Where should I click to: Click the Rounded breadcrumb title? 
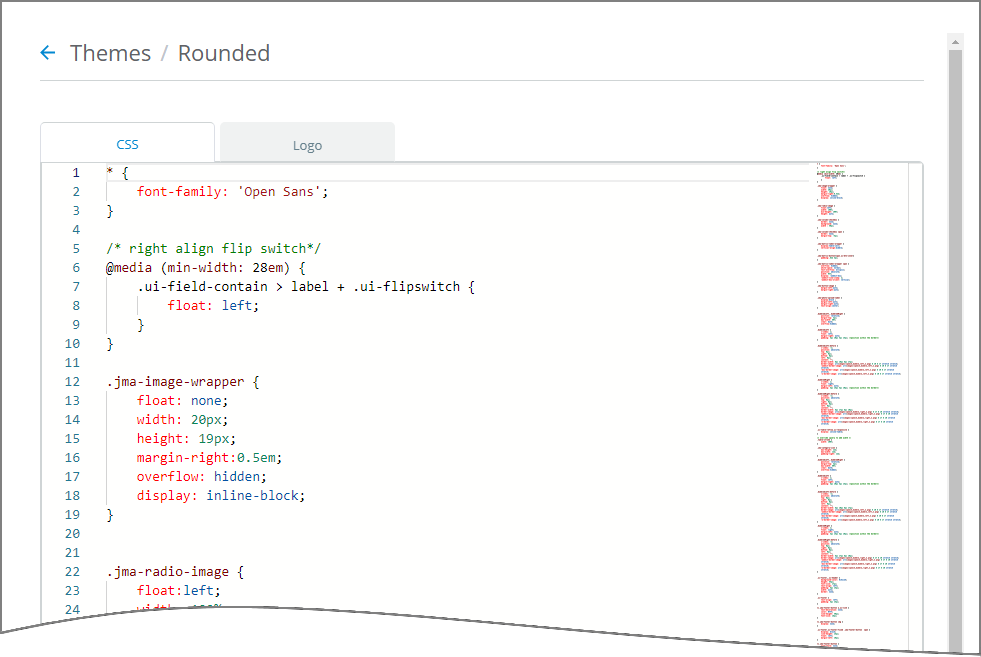[223, 53]
